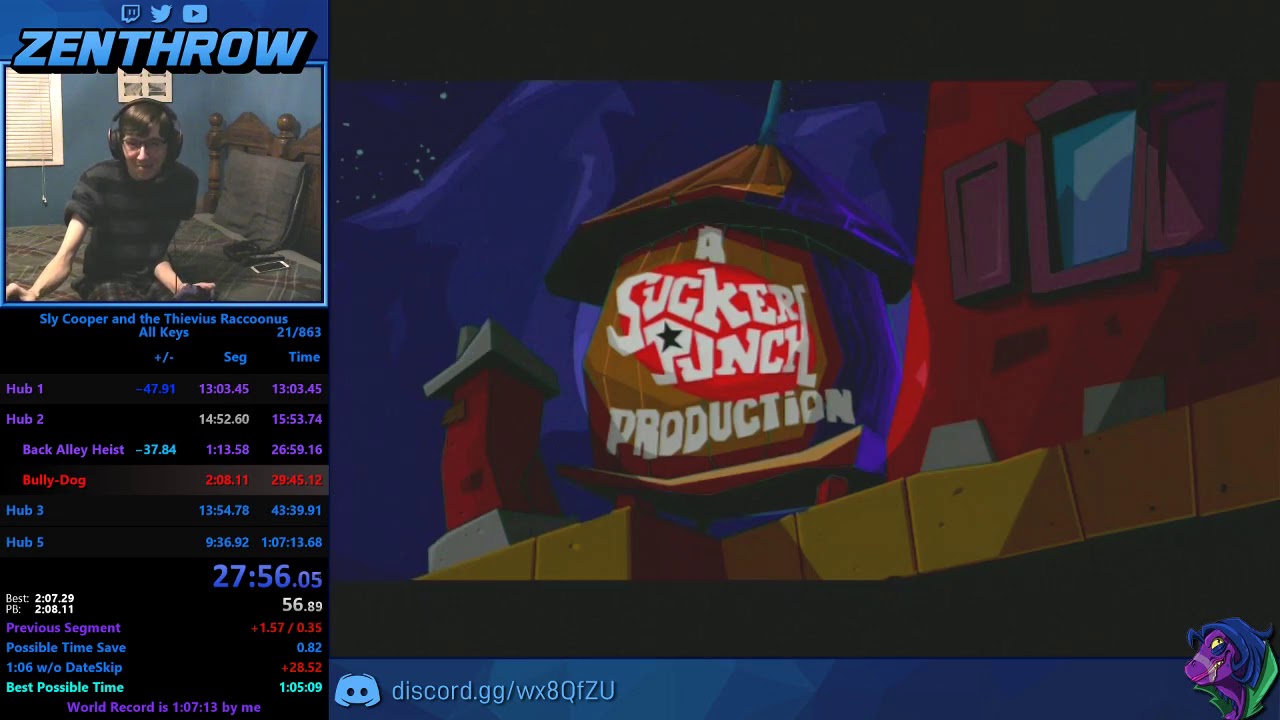The image size is (1280, 720).
Task: Click the ZENTHROW channel logo
Action: click(163, 47)
